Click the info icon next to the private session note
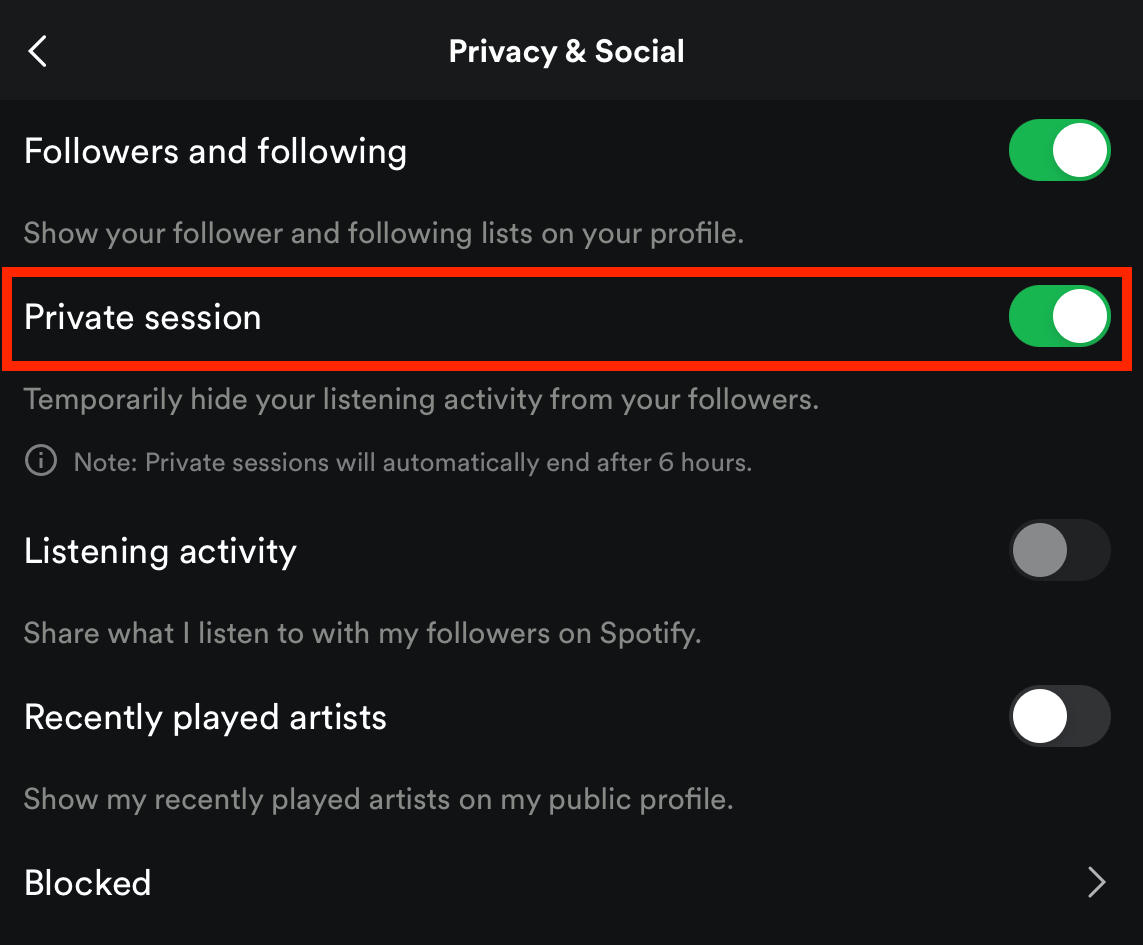Image resolution: width=1143 pixels, height=945 pixels. point(40,461)
